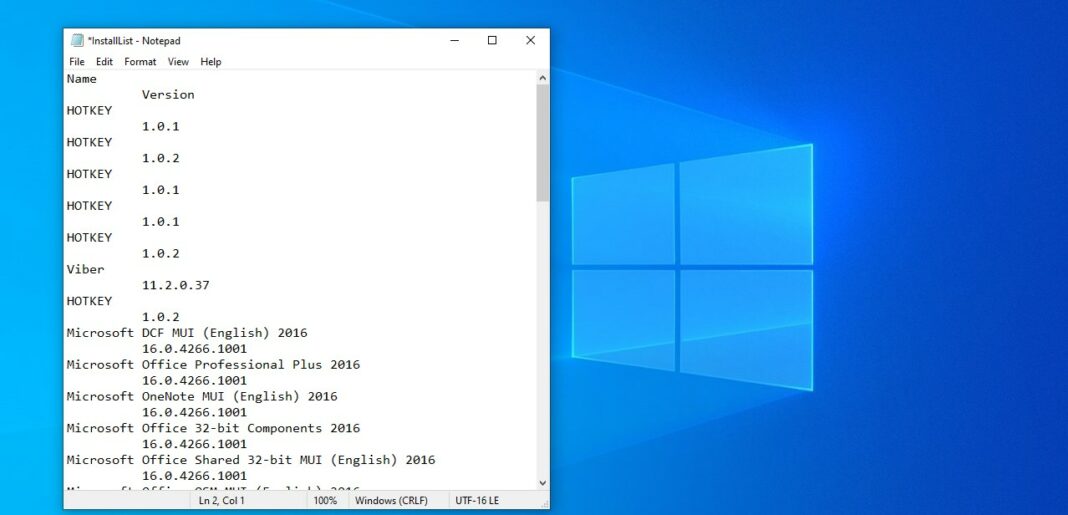Open the View menu

(x=178, y=61)
